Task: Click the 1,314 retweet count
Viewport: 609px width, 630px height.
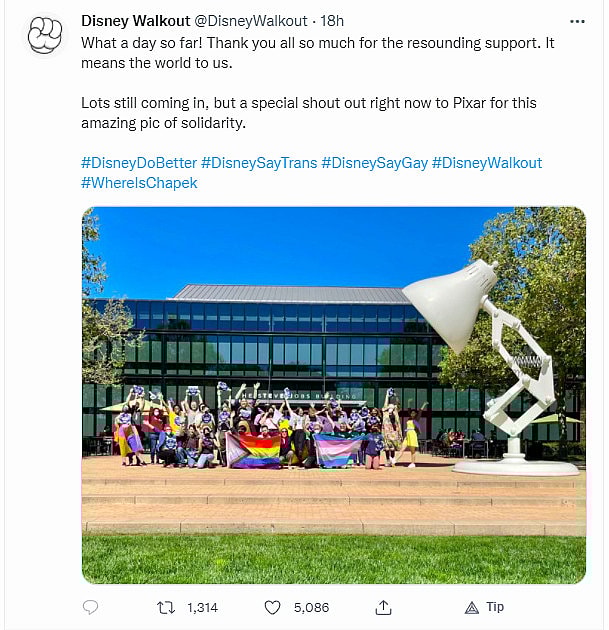Action: pos(203,607)
